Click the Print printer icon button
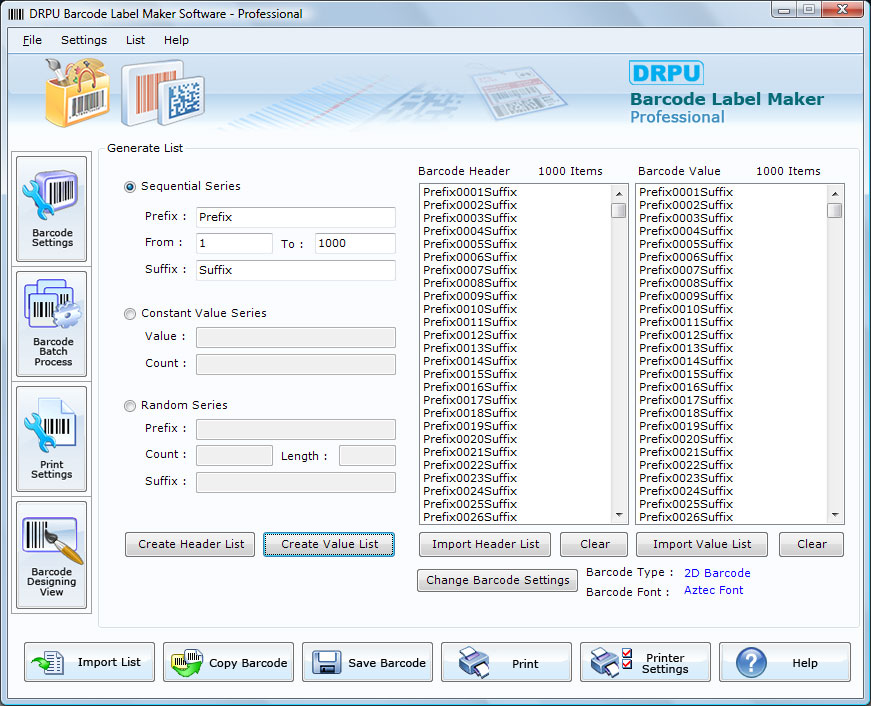Image resolution: width=871 pixels, height=706 pixels. [x=506, y=662]
